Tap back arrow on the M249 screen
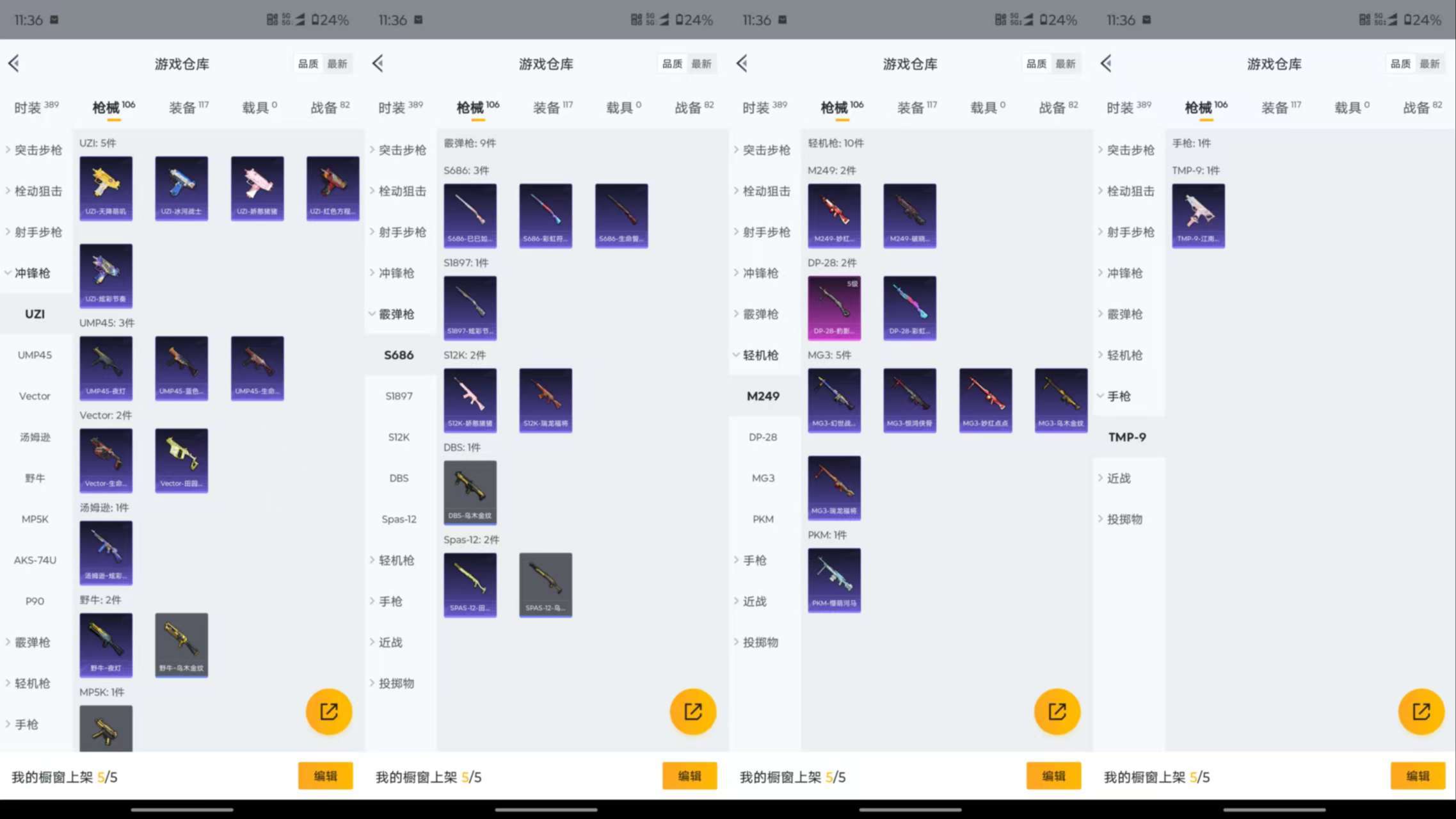Screen dimensions: 1456x819 pyautogui.click(x=742, y=63)
